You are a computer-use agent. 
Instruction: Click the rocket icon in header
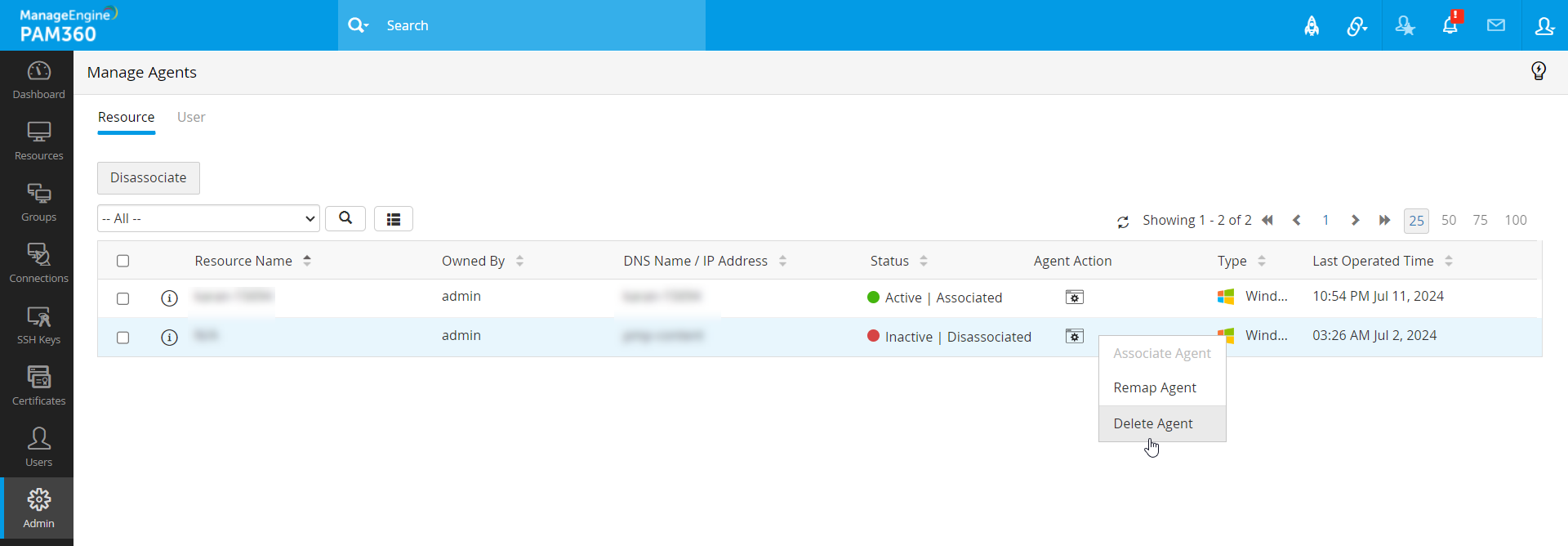tap(1312, 26)
